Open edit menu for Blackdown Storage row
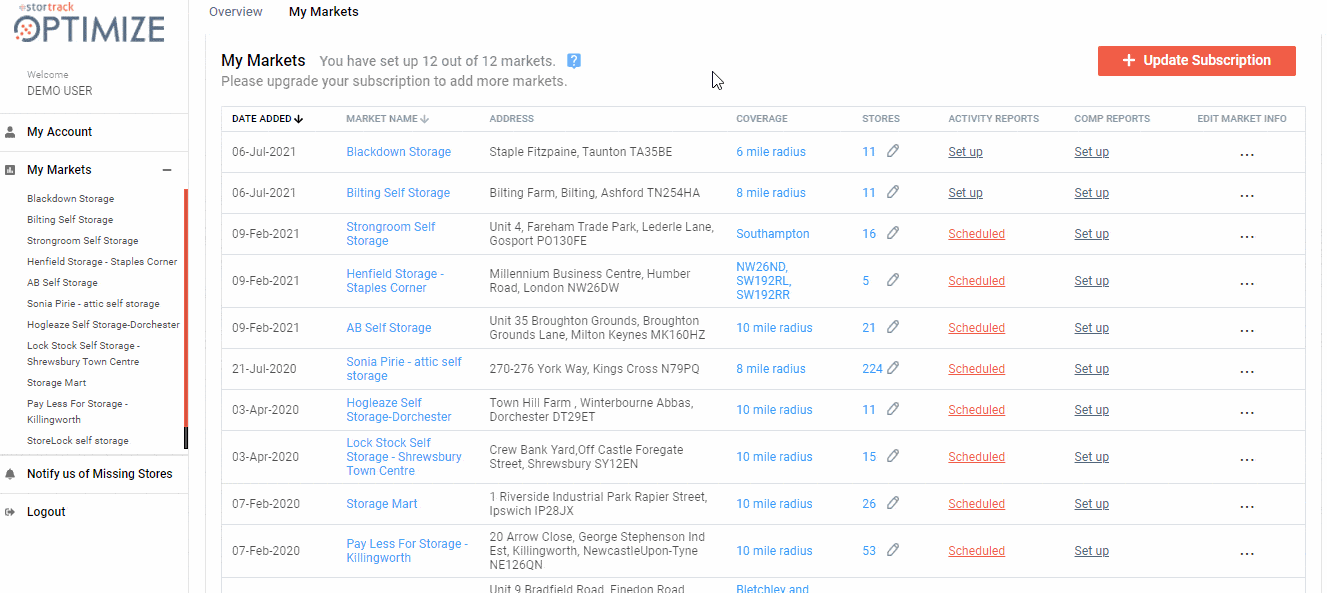This screenshot has height=593, width=1327. coord(1247,155)
